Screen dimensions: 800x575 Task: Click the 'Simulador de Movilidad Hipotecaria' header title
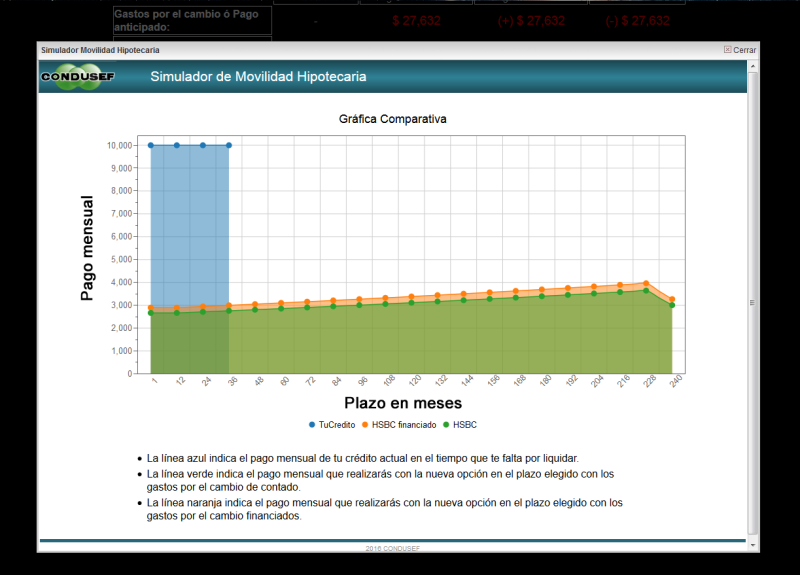[258, 77]
